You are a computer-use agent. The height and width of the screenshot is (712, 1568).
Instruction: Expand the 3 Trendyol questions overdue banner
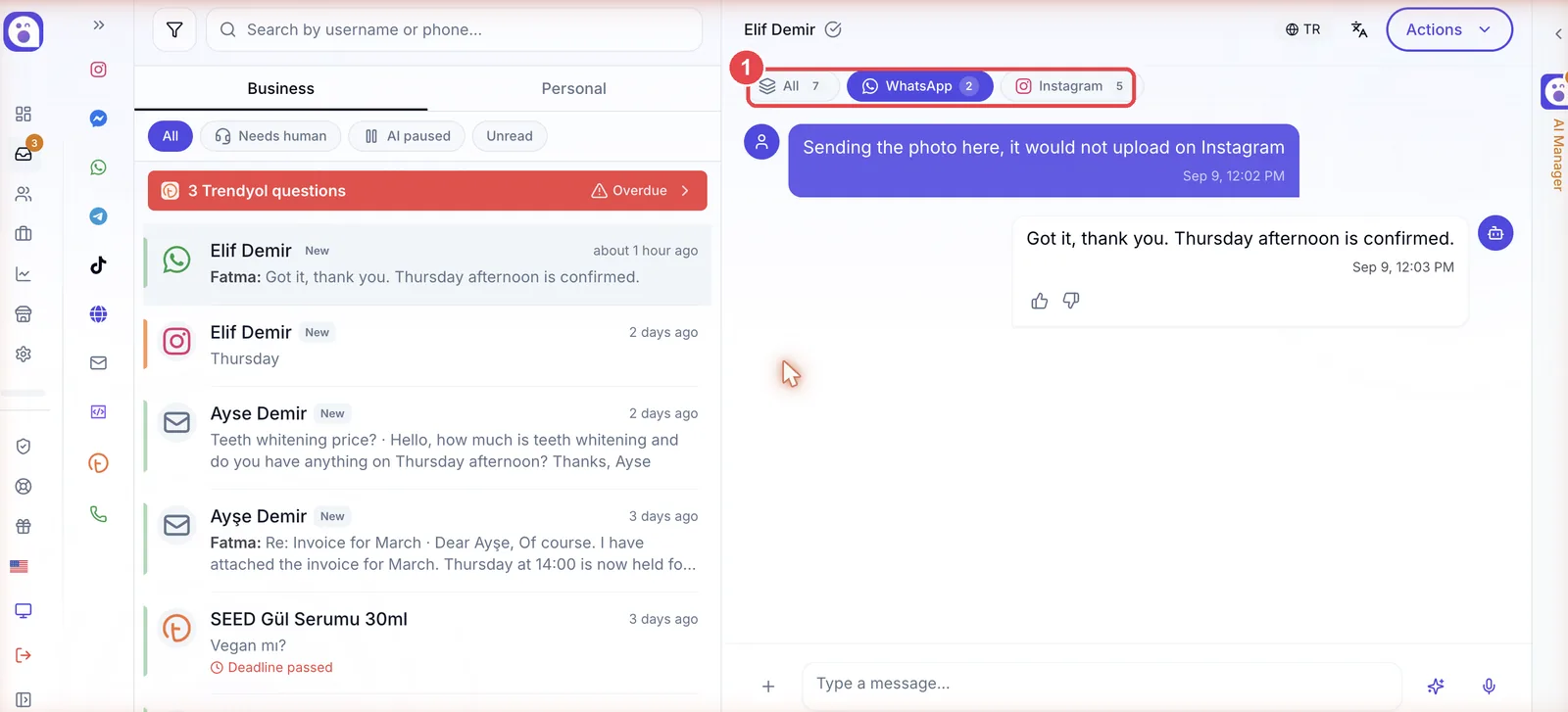[x=427, y=191]
